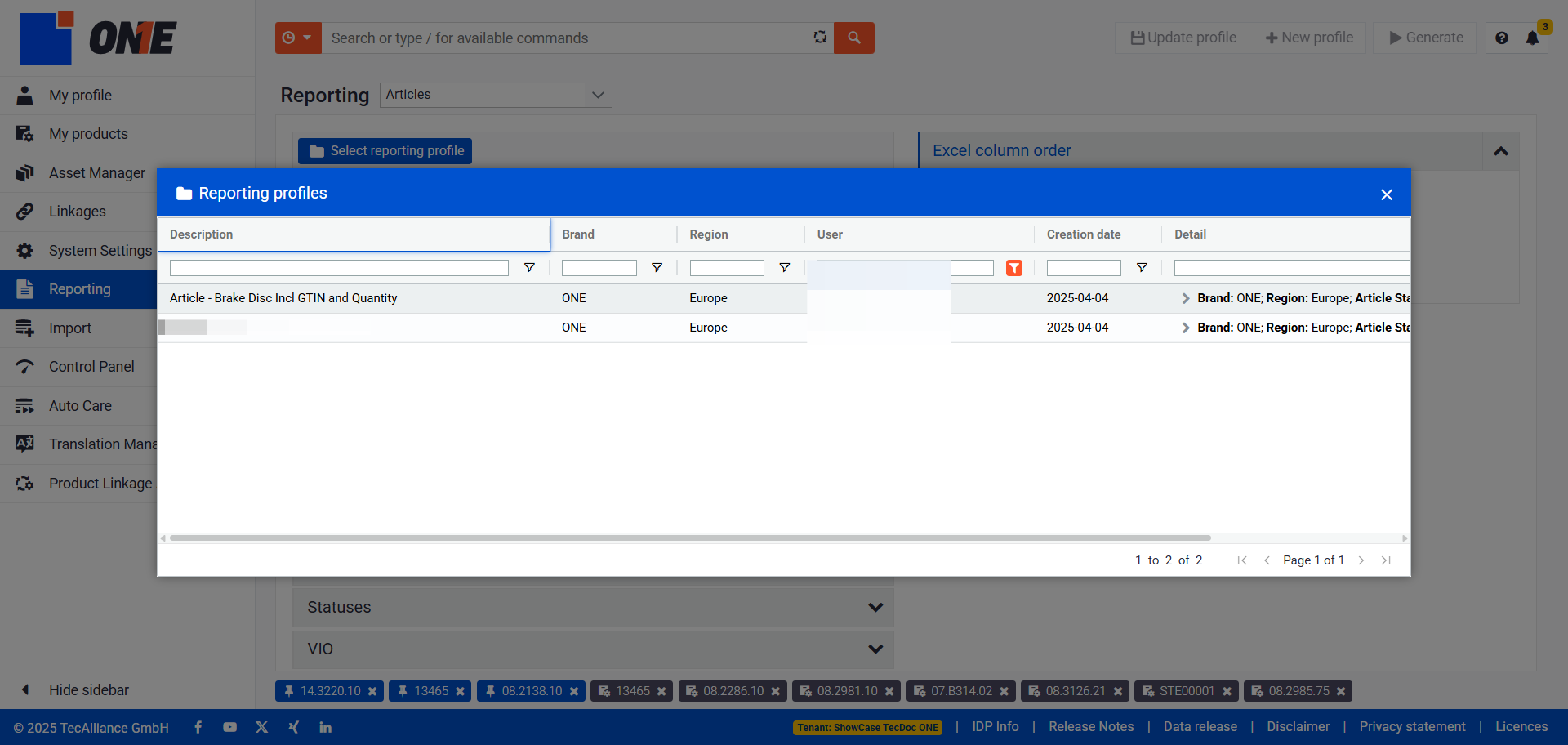This screenshot has width=1568, height=745.
Task: Open the X (Twitter) footer icon
Action: pos(261,727)
